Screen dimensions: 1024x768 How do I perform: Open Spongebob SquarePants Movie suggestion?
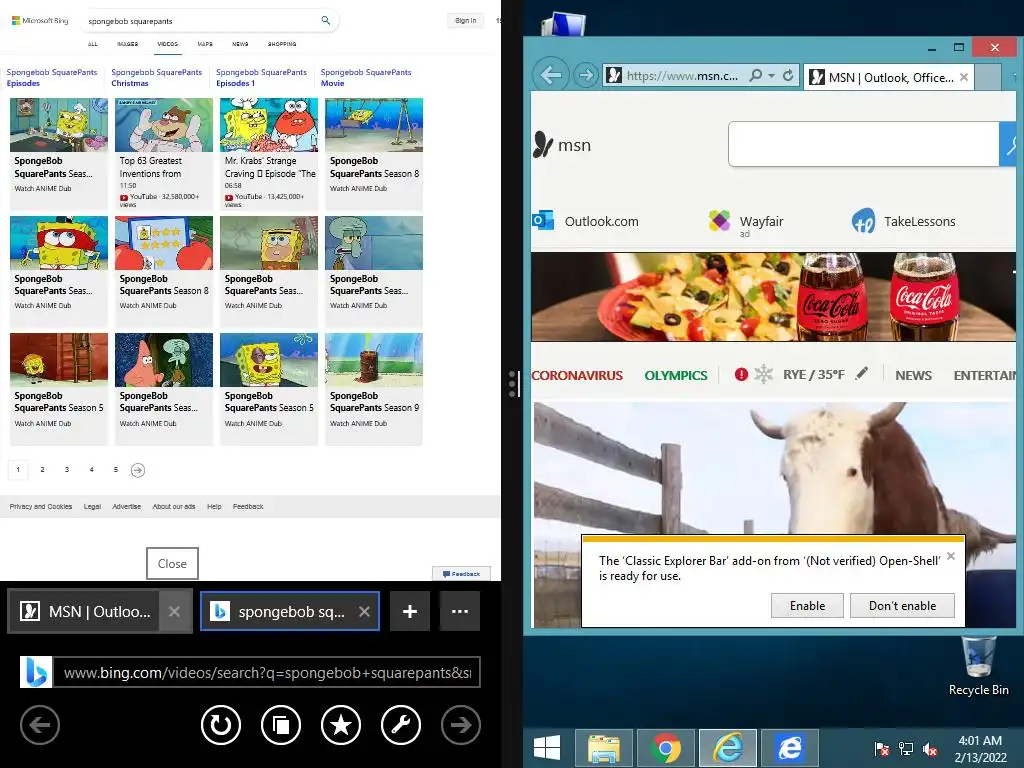pyautogui.click(x=366, y=77)
